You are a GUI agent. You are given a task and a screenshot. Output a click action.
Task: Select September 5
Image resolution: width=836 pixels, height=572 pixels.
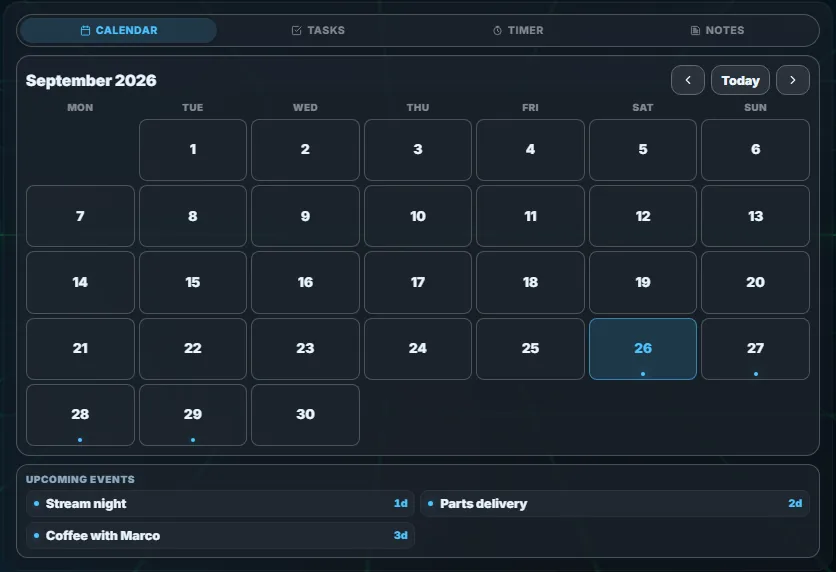(642, 150)
